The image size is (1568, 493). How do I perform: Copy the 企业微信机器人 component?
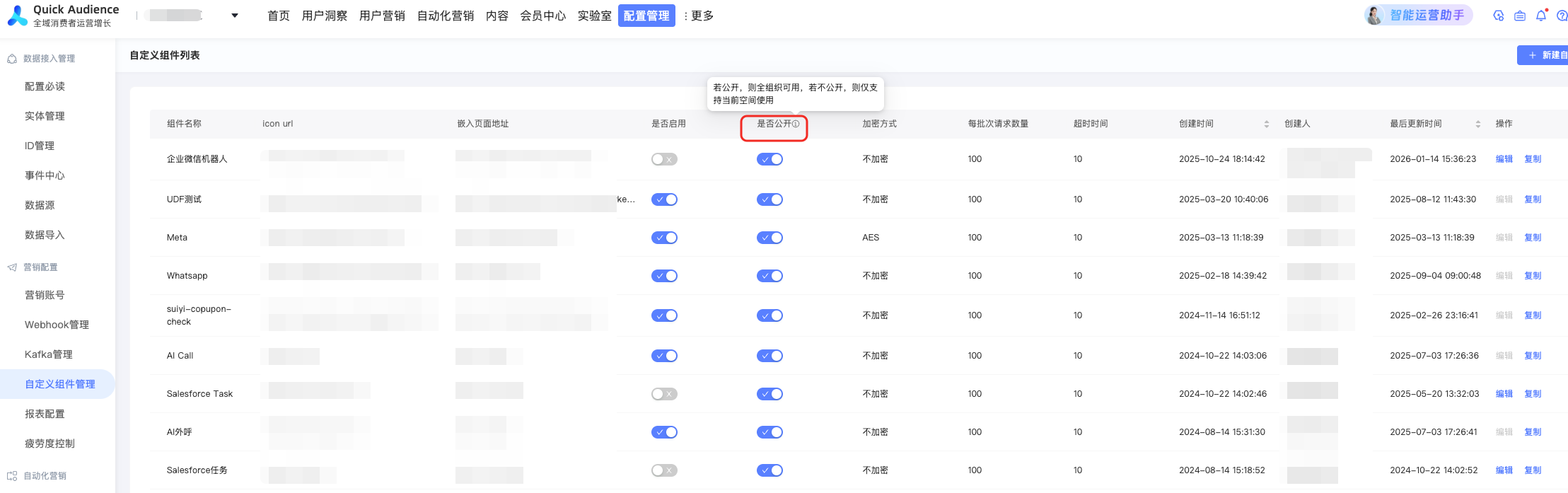point(1533,159)
